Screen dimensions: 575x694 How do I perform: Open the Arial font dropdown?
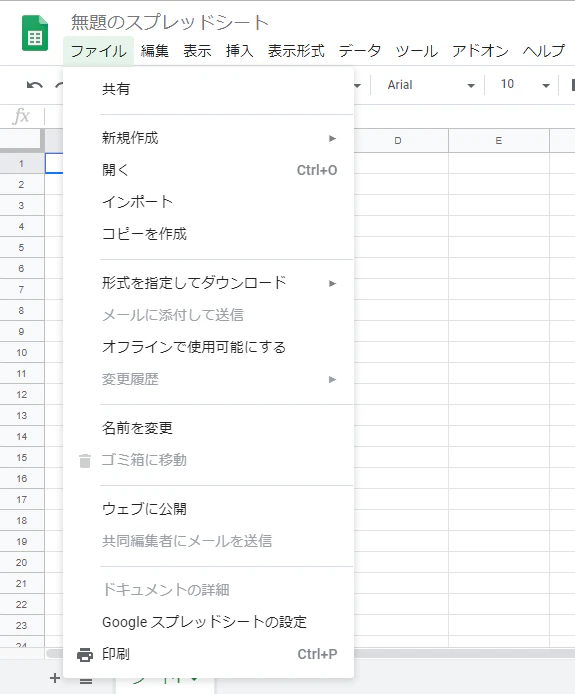[431, 85]
